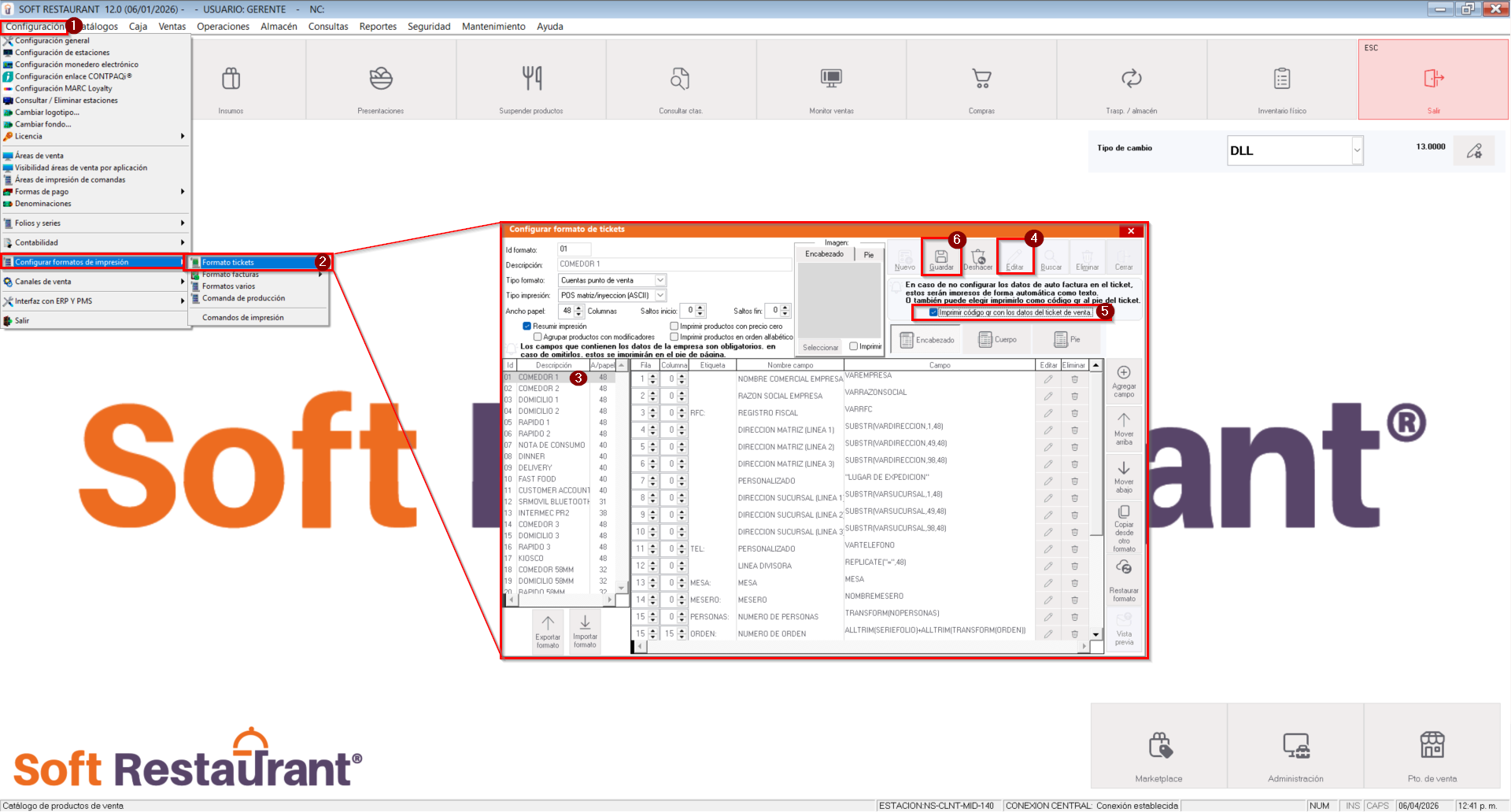Image resolution: width=1511 pixels, height=812 pixels.
Task: Click the Seleccionar image button
Action: coord(820,347)
